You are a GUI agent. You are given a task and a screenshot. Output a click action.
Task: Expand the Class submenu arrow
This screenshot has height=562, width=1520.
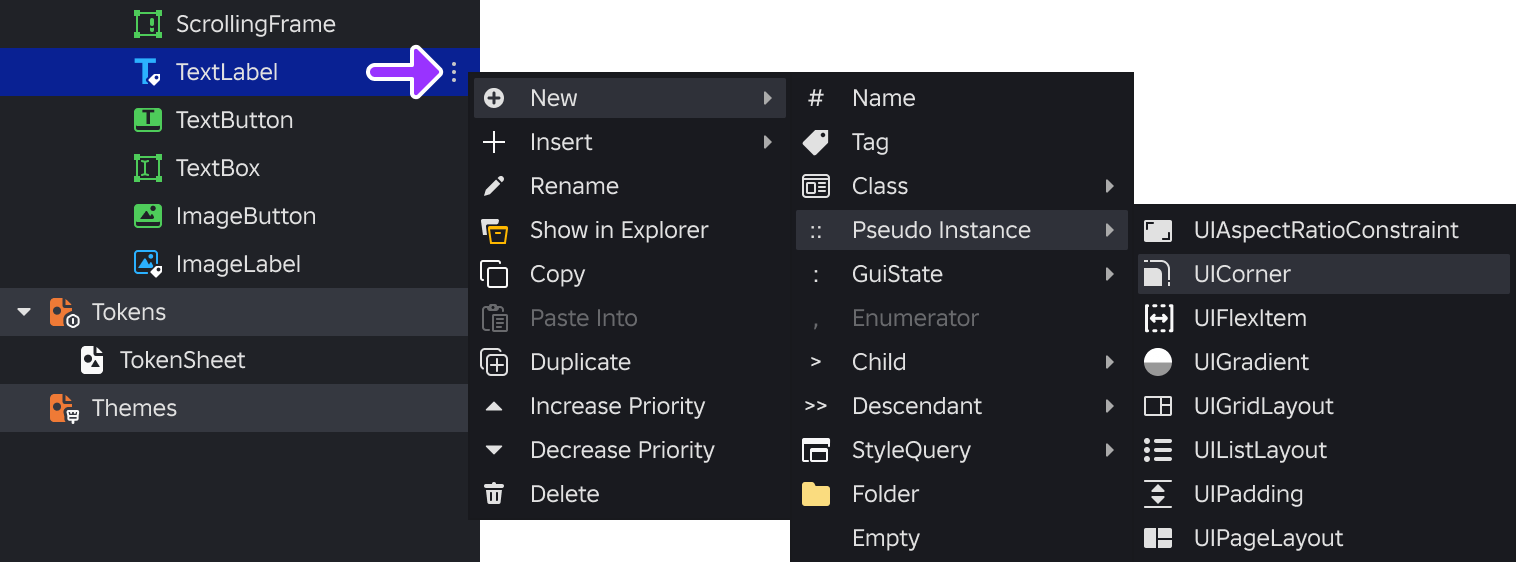[1109, 186]
